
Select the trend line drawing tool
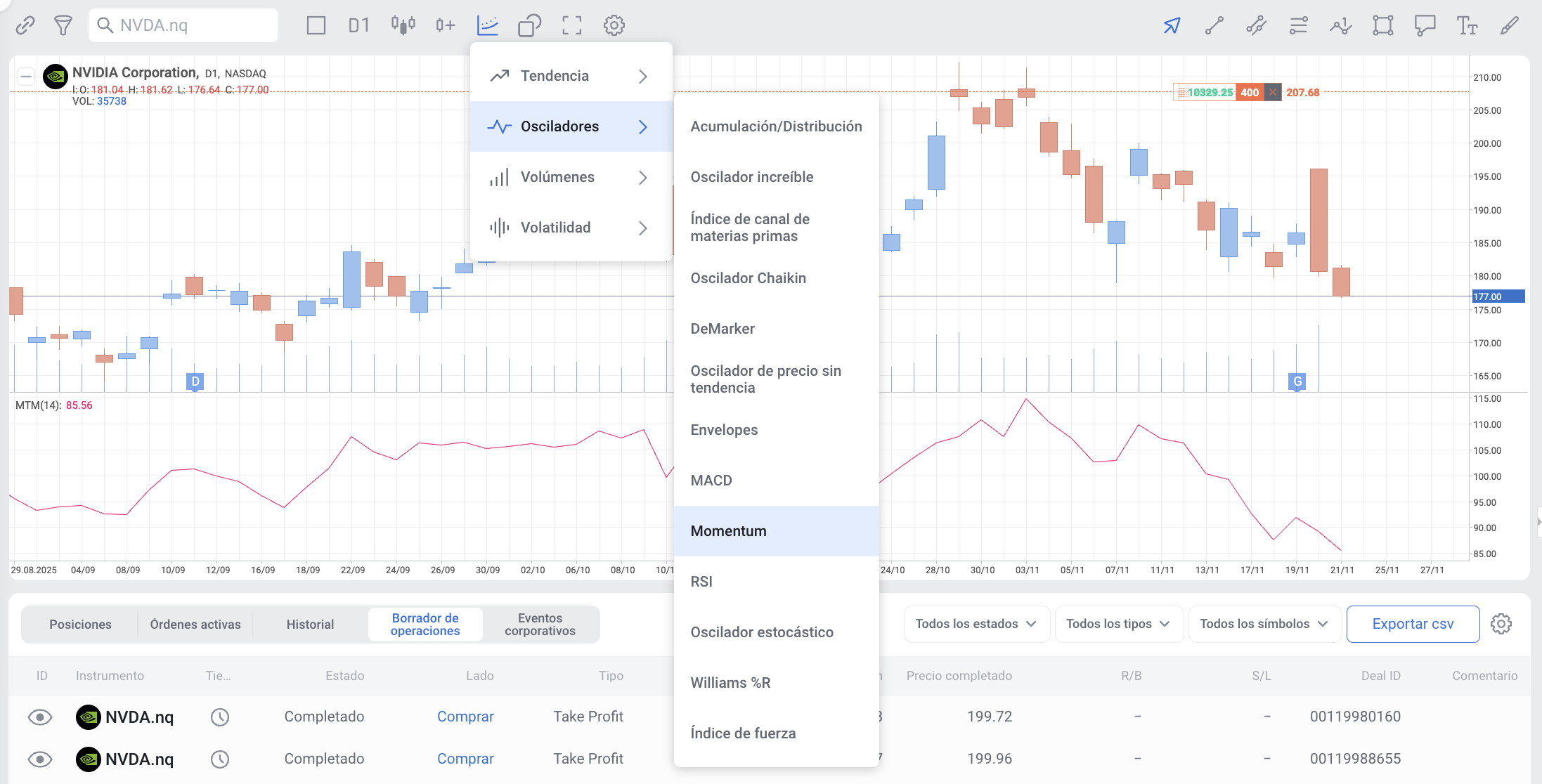click(x=1214, y=26)
